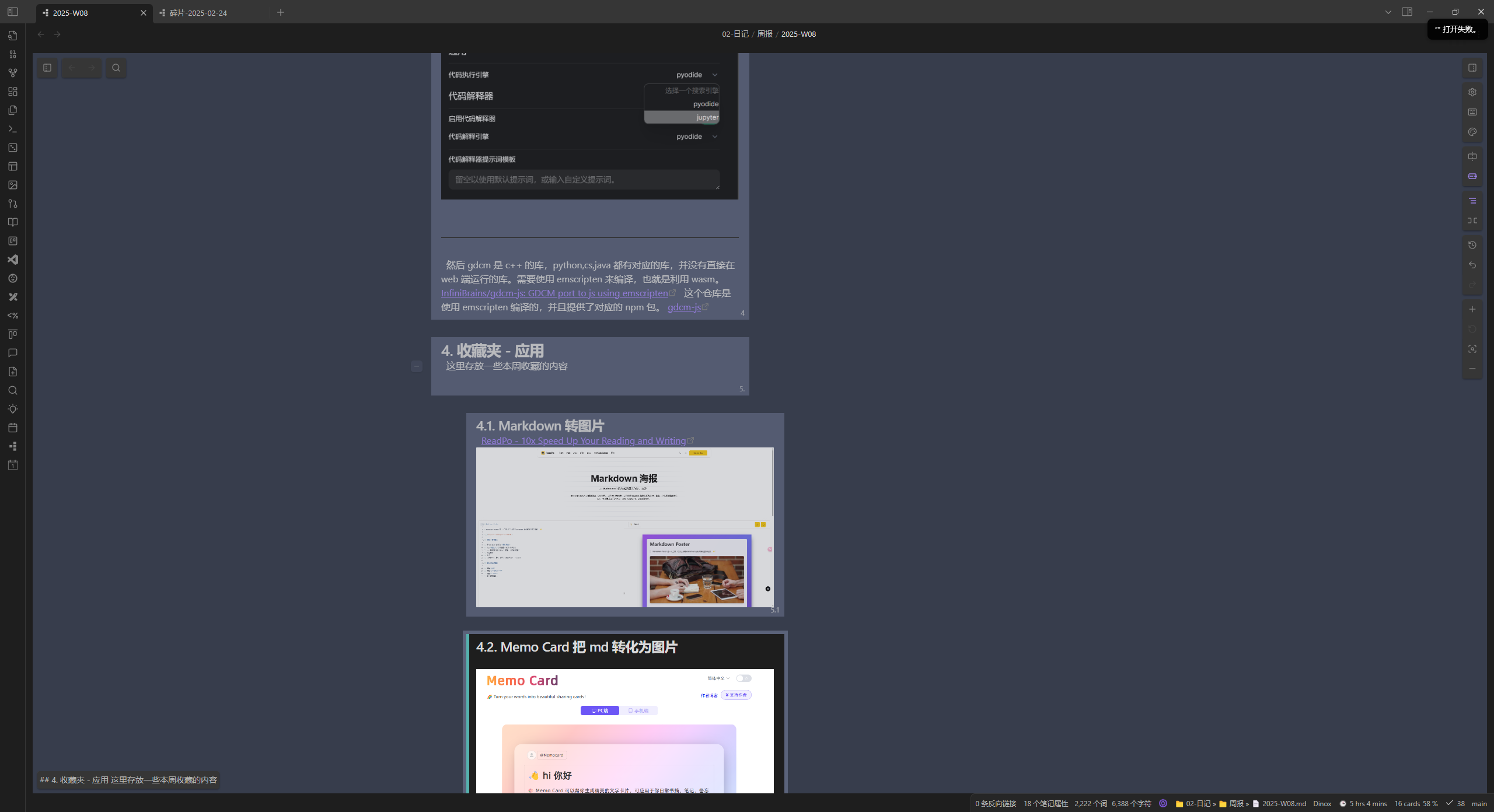
Task: Open Lineage settings gear in right toolbar
Action: click(x=1472, y=92)
